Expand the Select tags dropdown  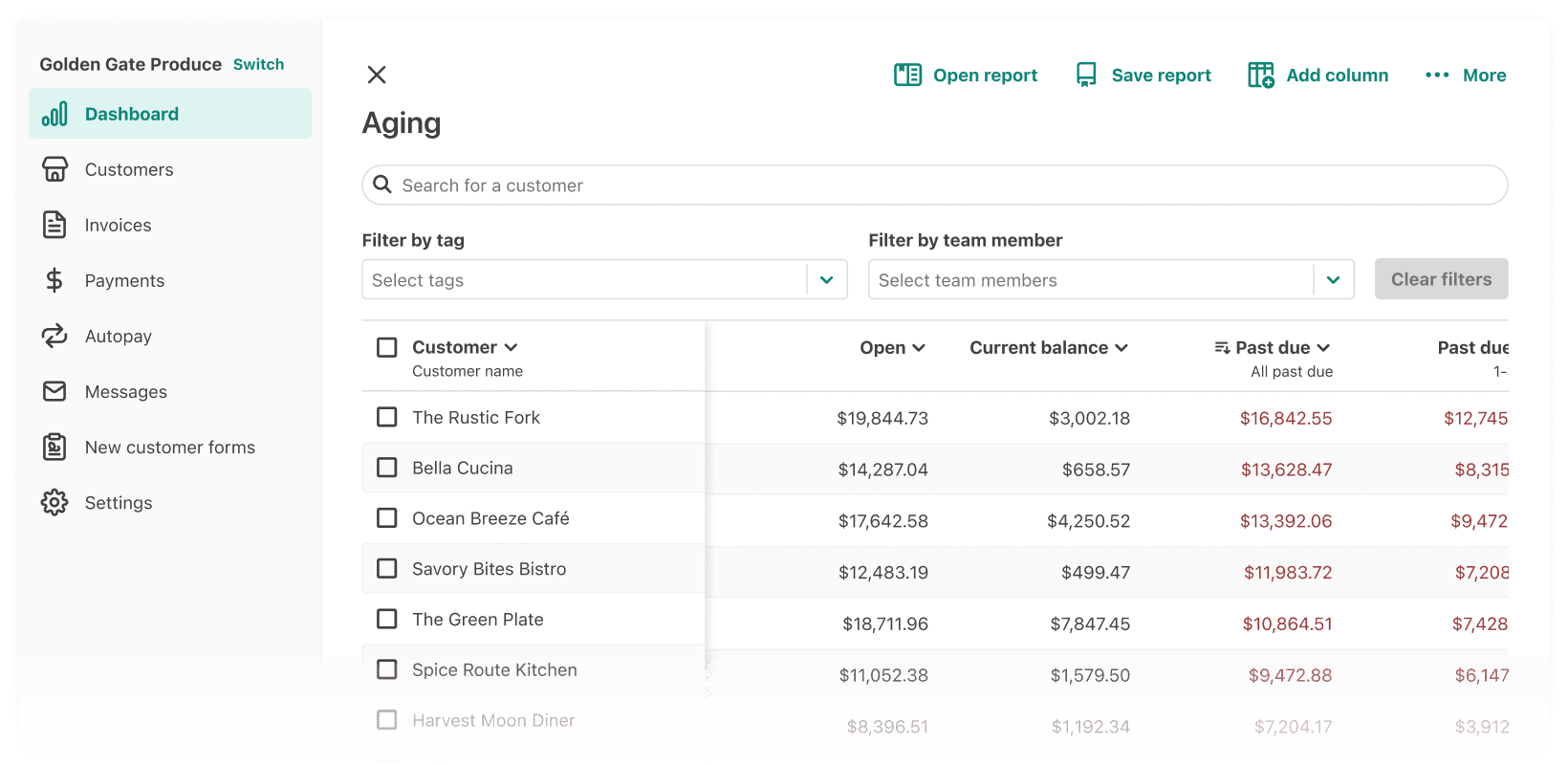point(827,280)
